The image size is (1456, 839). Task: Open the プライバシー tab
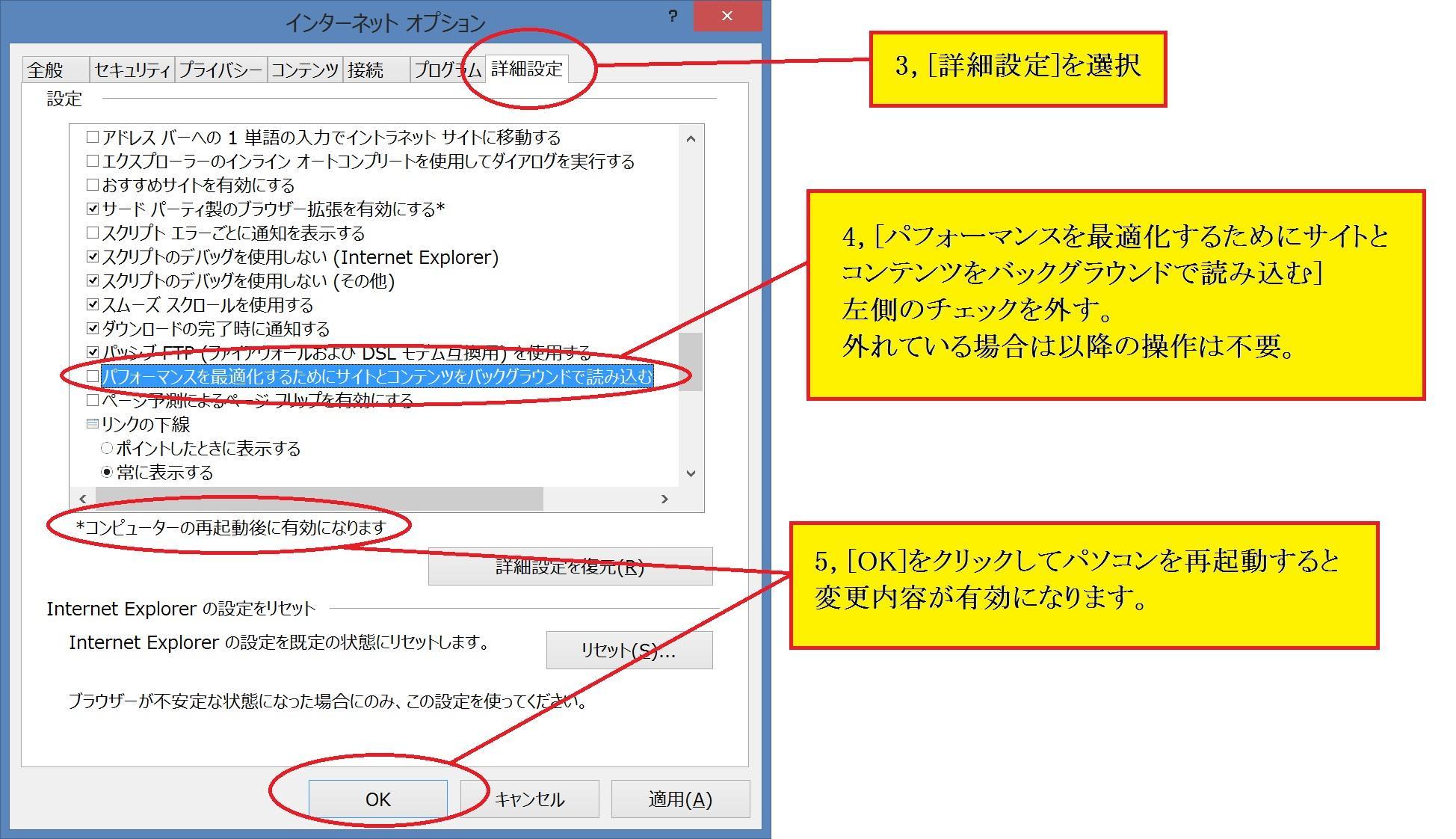coord(221,70)
